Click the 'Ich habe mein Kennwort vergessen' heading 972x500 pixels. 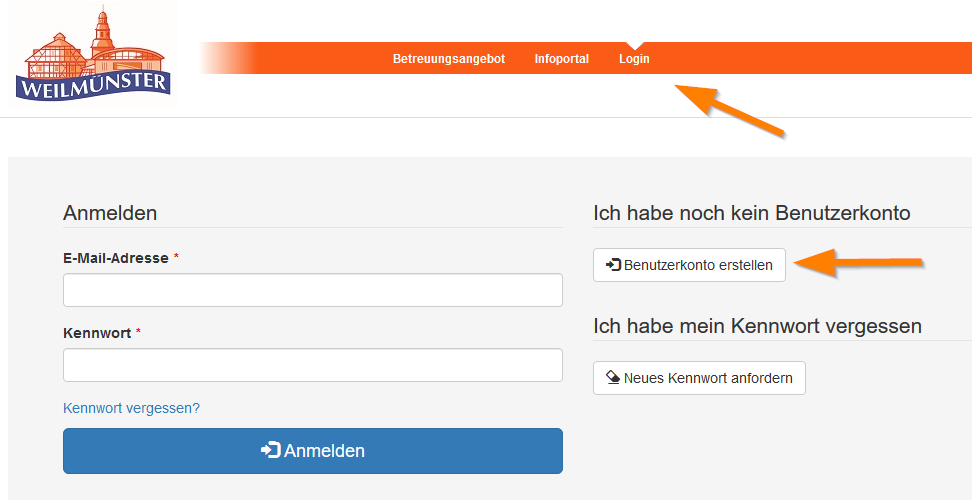757,326
